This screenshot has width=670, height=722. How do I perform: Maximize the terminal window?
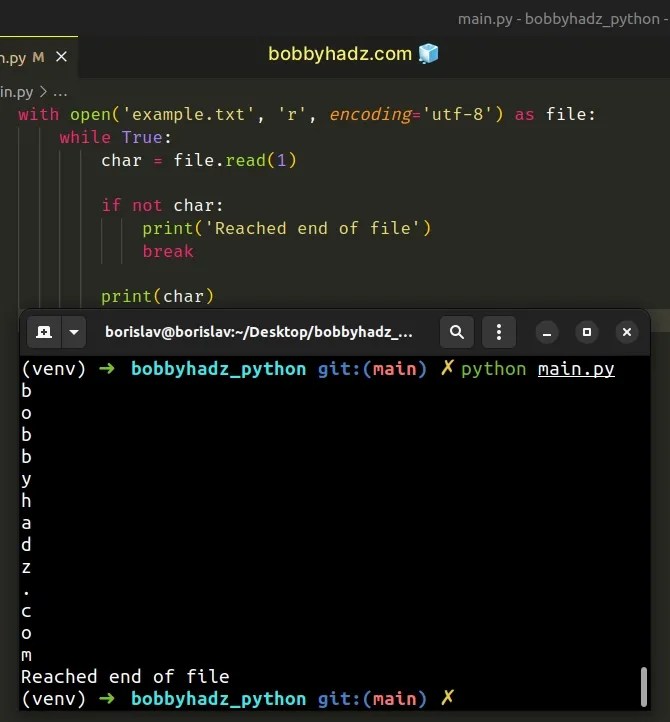(x=587, y=332)
